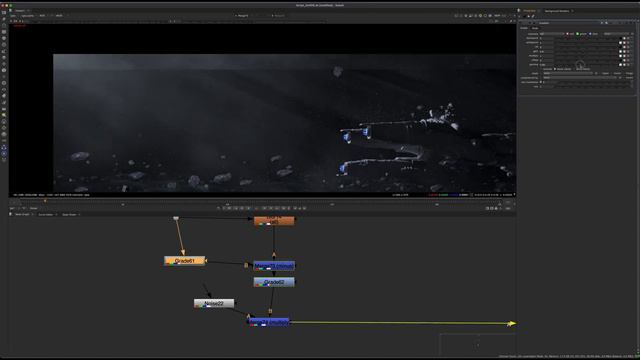Open the Viewer1 tab
The height and width of the screenshot is (360, 640).
(x=20, y=10)
